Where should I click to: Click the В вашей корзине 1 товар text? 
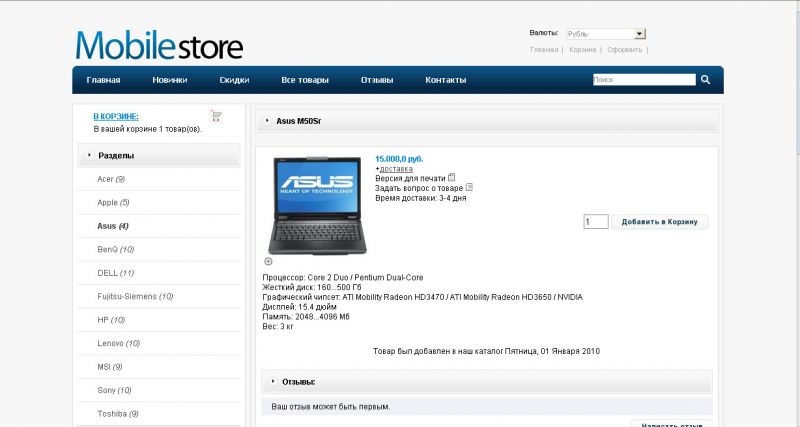pos(147,129)
